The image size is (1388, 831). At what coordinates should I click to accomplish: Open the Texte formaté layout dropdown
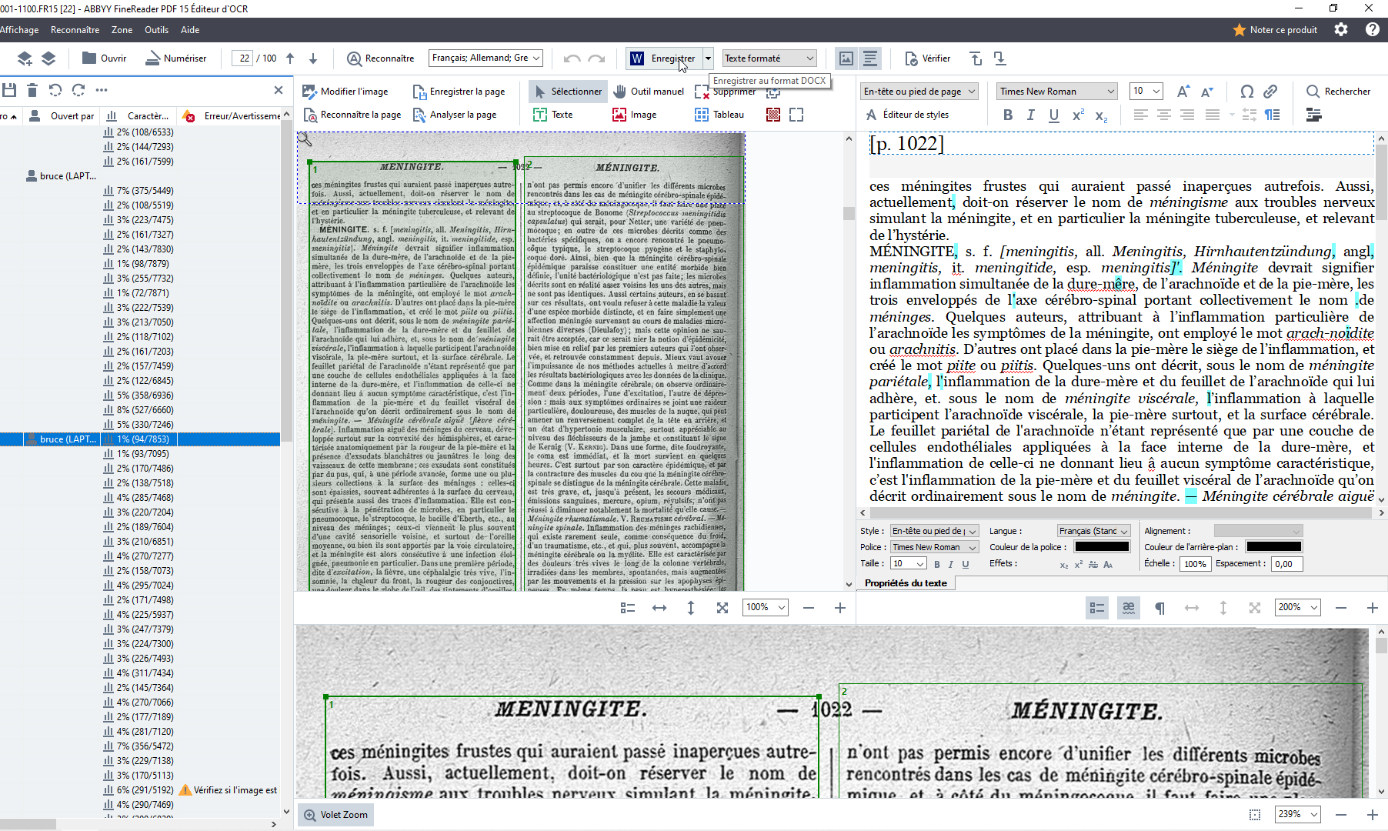pos(769,58)
